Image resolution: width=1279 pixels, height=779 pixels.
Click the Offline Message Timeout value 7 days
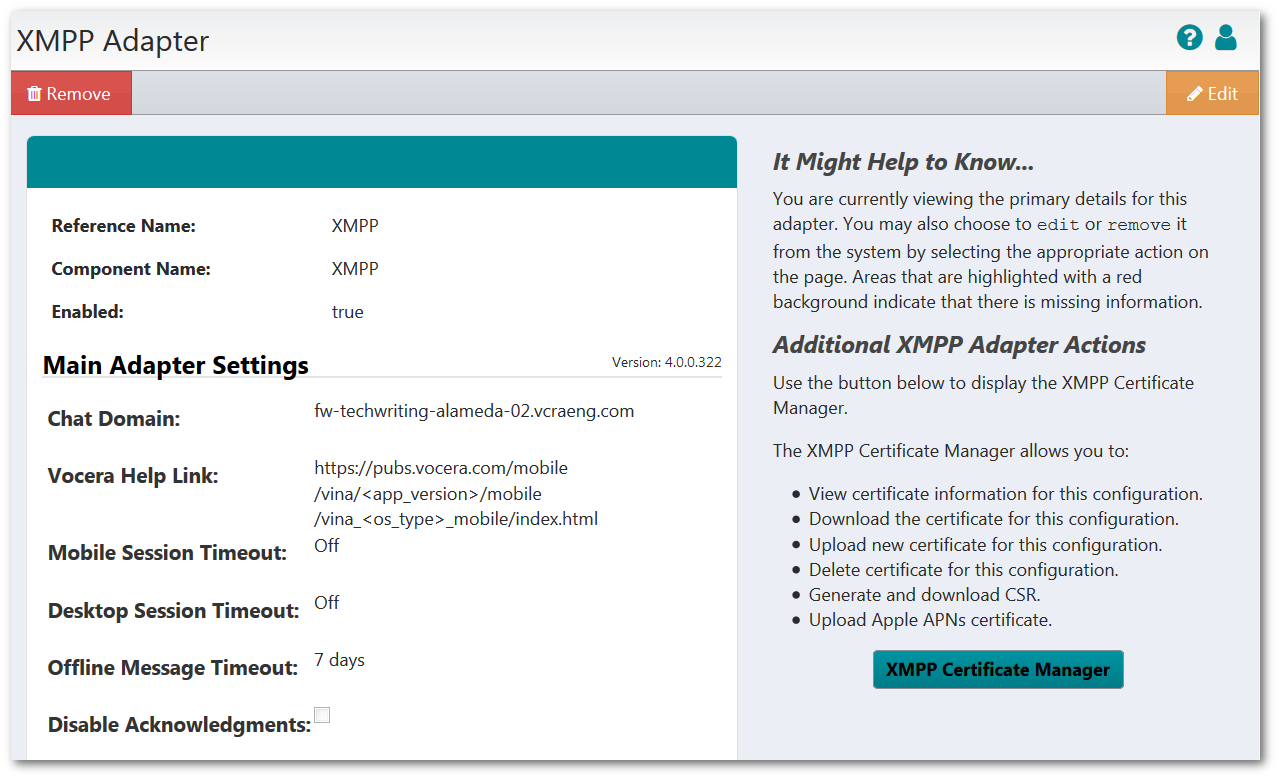(x=339, y=660)
